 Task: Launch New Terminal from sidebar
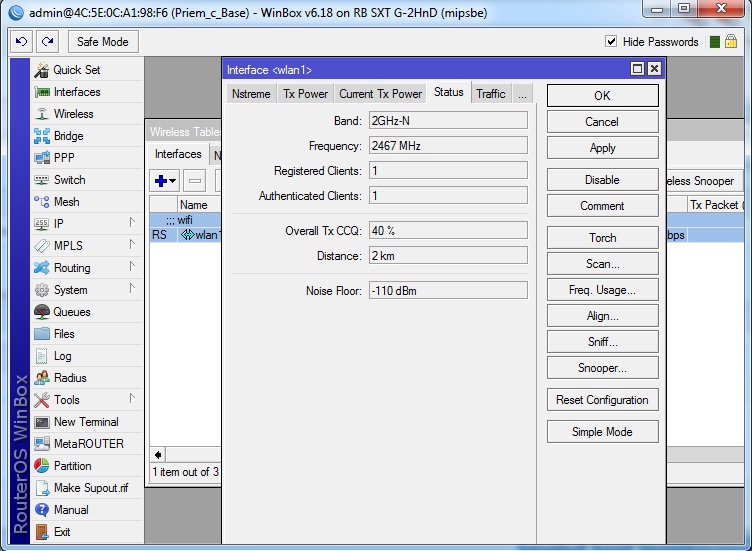pos(86,422)
